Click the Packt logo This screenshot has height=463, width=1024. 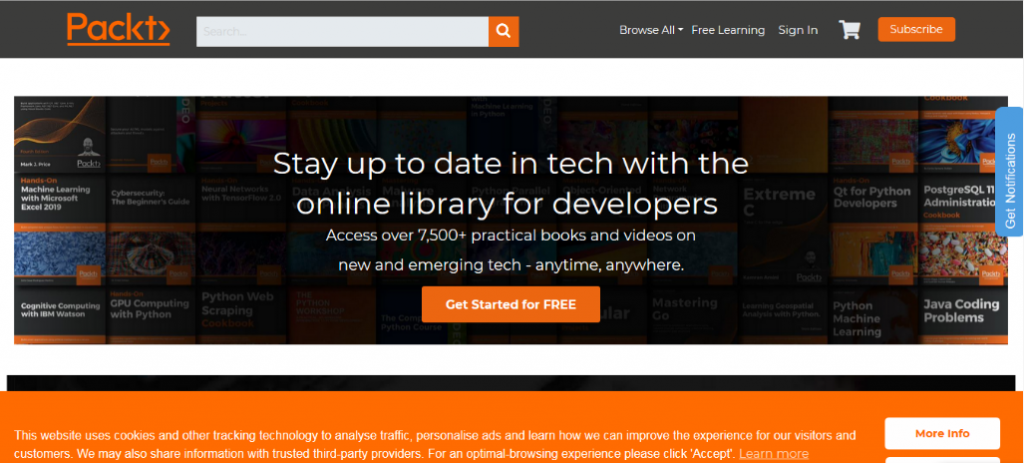118,29
